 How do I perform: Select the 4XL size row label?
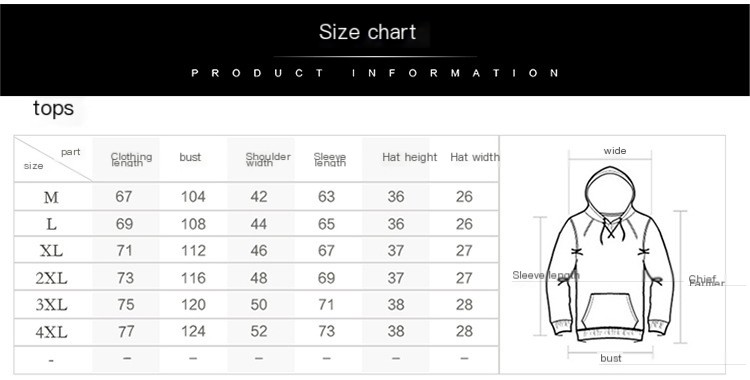coord(51,332)
